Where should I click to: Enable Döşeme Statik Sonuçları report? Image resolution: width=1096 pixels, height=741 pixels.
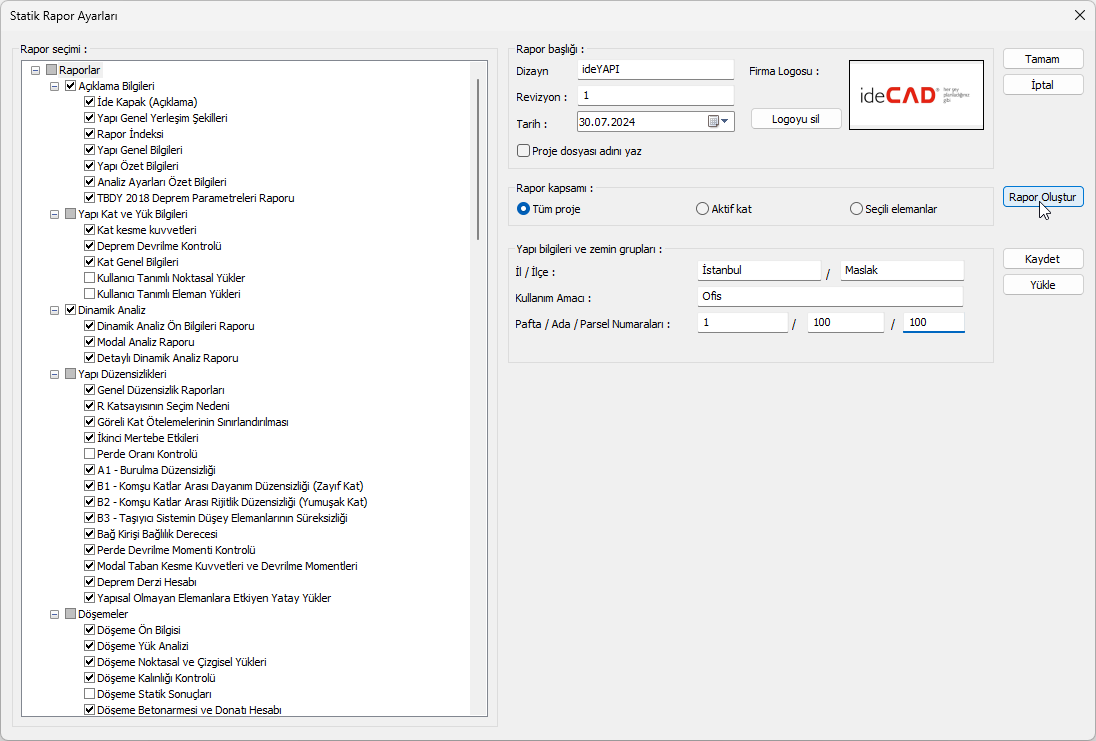(89, 694)
